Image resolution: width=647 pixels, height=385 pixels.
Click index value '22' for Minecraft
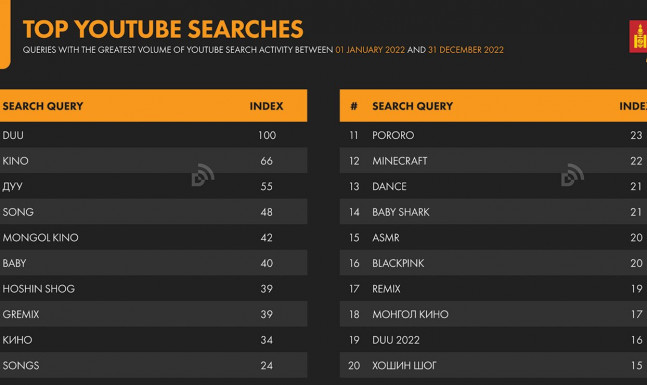coord(636,161)
